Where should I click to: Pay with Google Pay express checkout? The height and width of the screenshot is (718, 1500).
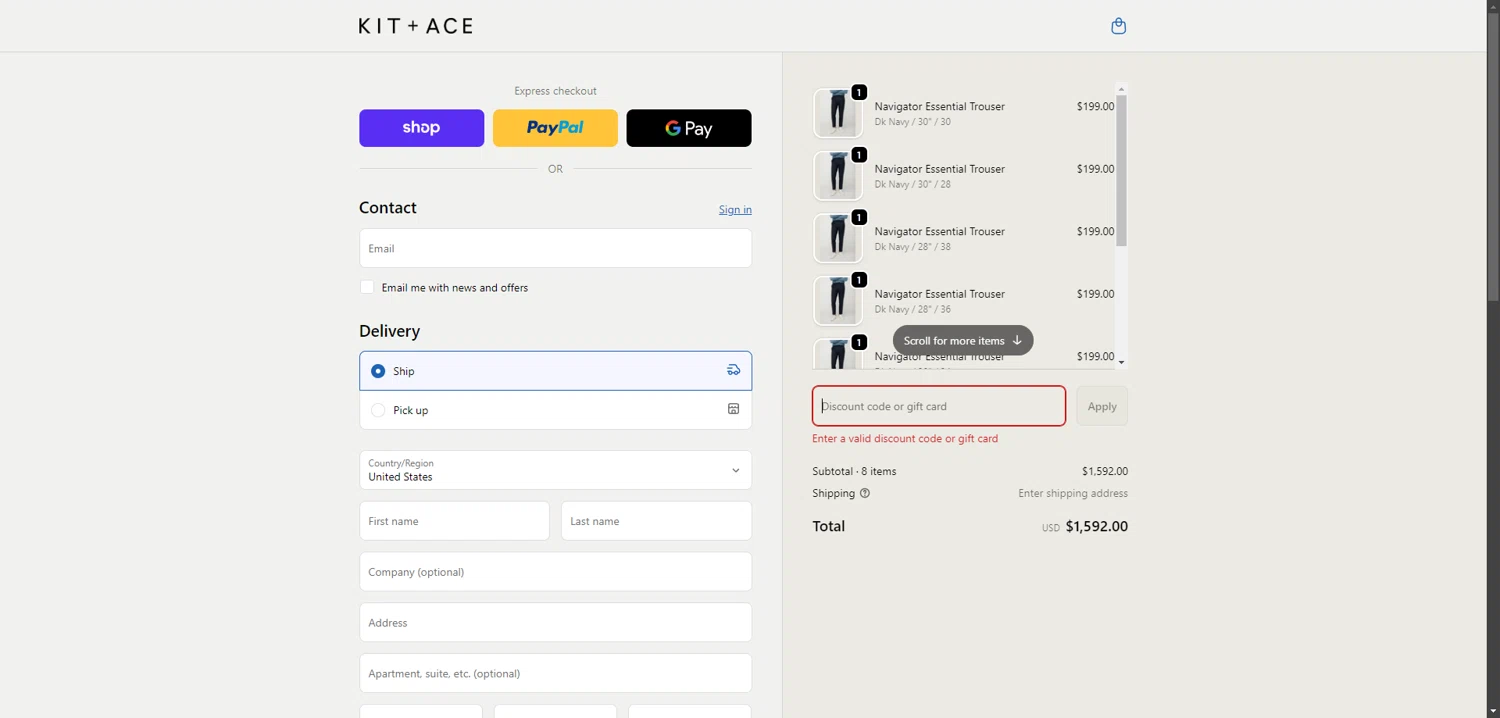tap(689, 128)
